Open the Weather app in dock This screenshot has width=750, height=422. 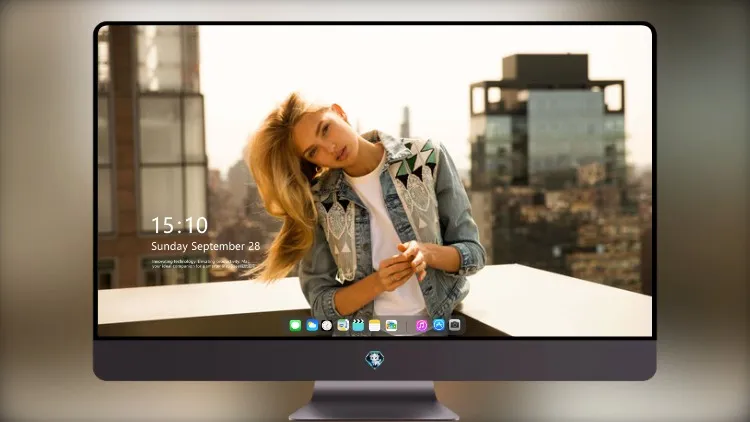coord(312,325)
